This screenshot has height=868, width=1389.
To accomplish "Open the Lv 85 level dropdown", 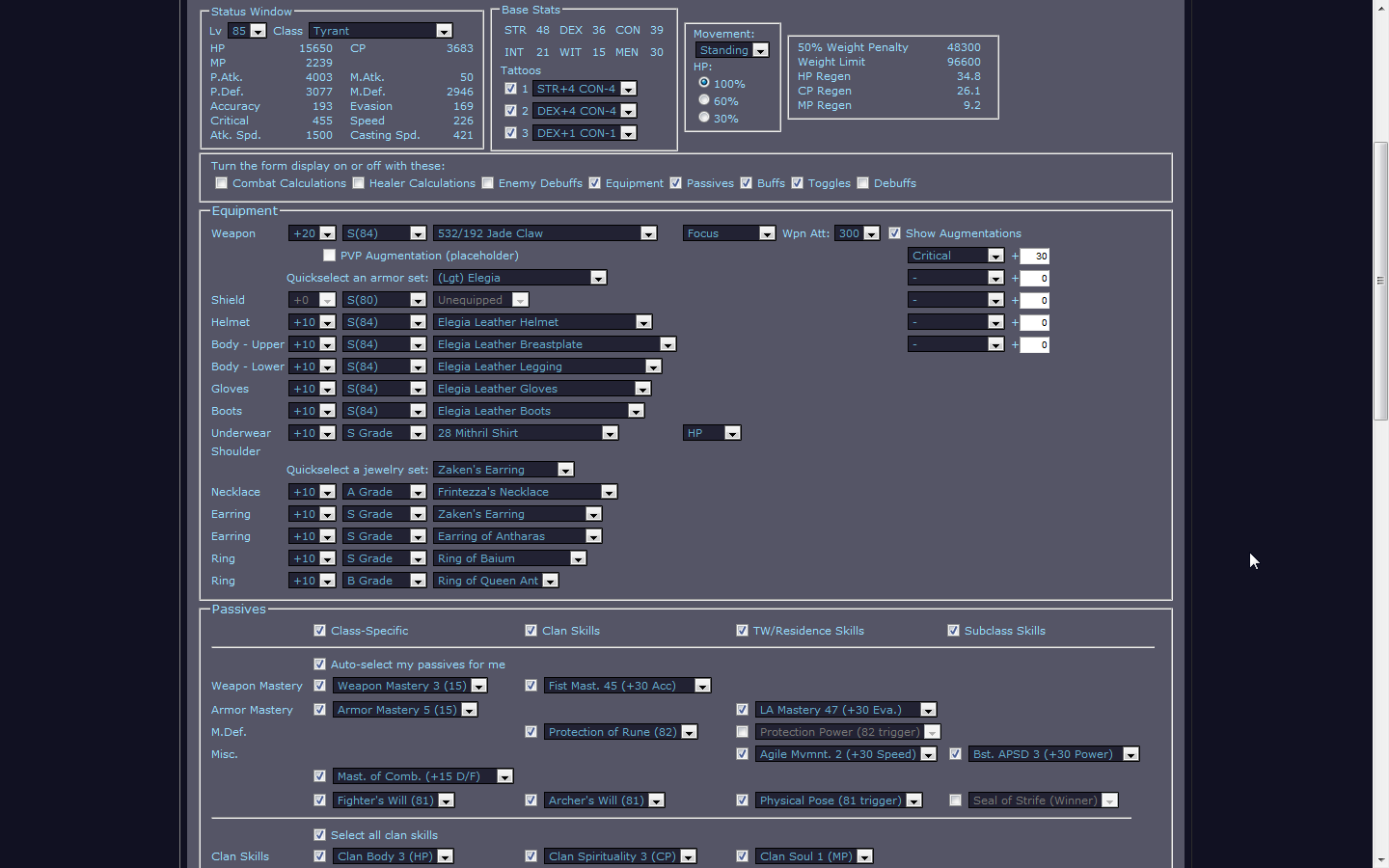I will coord(247,31).
